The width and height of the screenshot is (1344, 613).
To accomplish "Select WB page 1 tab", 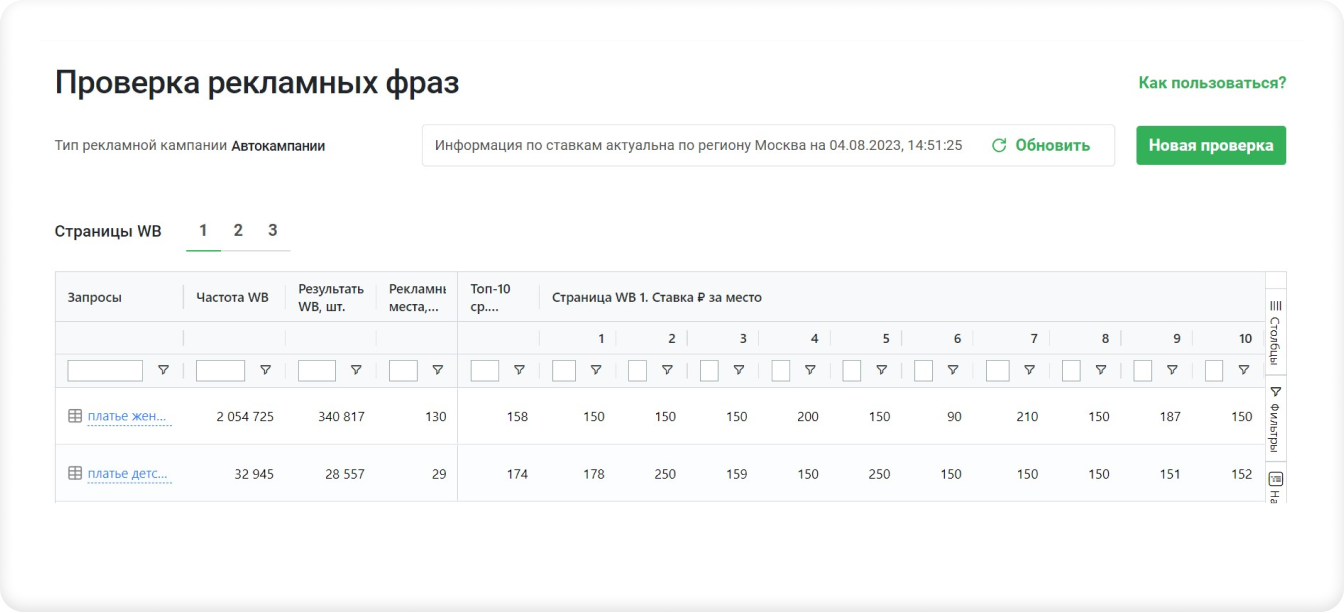I will click(203, 231).
